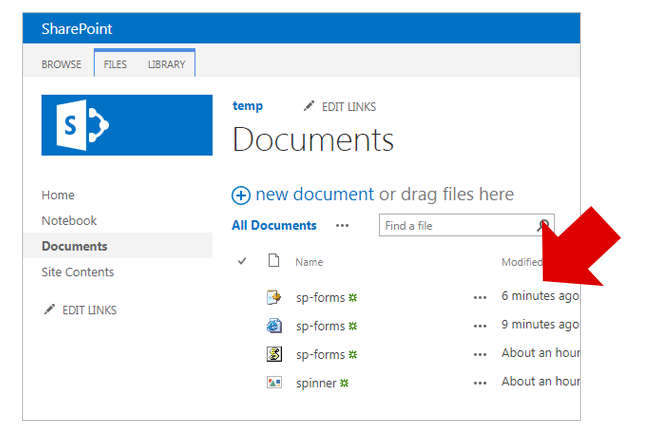Click the '6 minutes ago' modified value
This screenshot has height=443, width=666.
pos(540,296)
